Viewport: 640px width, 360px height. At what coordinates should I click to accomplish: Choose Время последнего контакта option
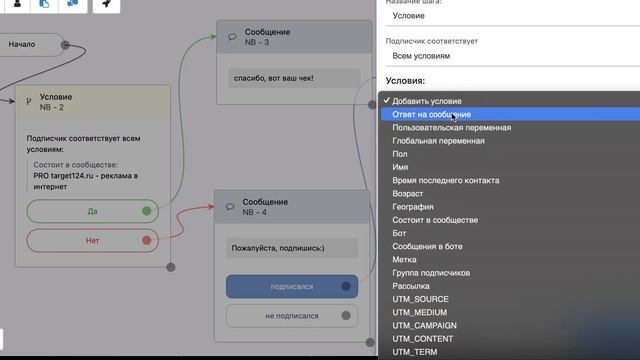(510, 180)
